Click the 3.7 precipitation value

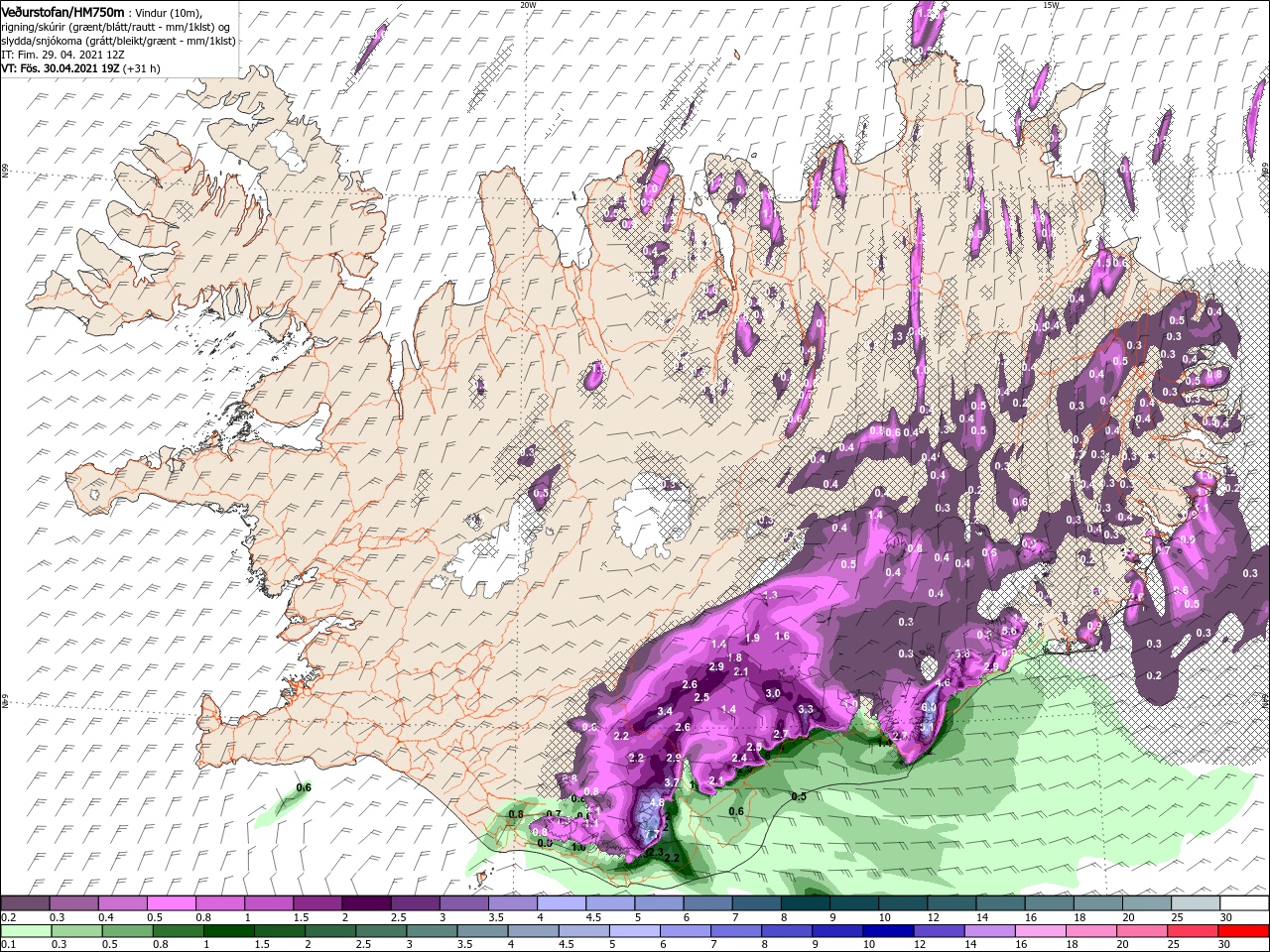[x=672, y=783]
